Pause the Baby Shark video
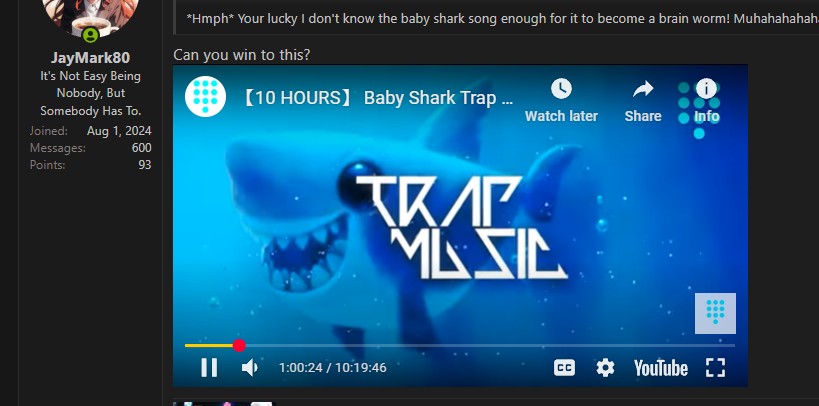 click(x=209, y=367)
